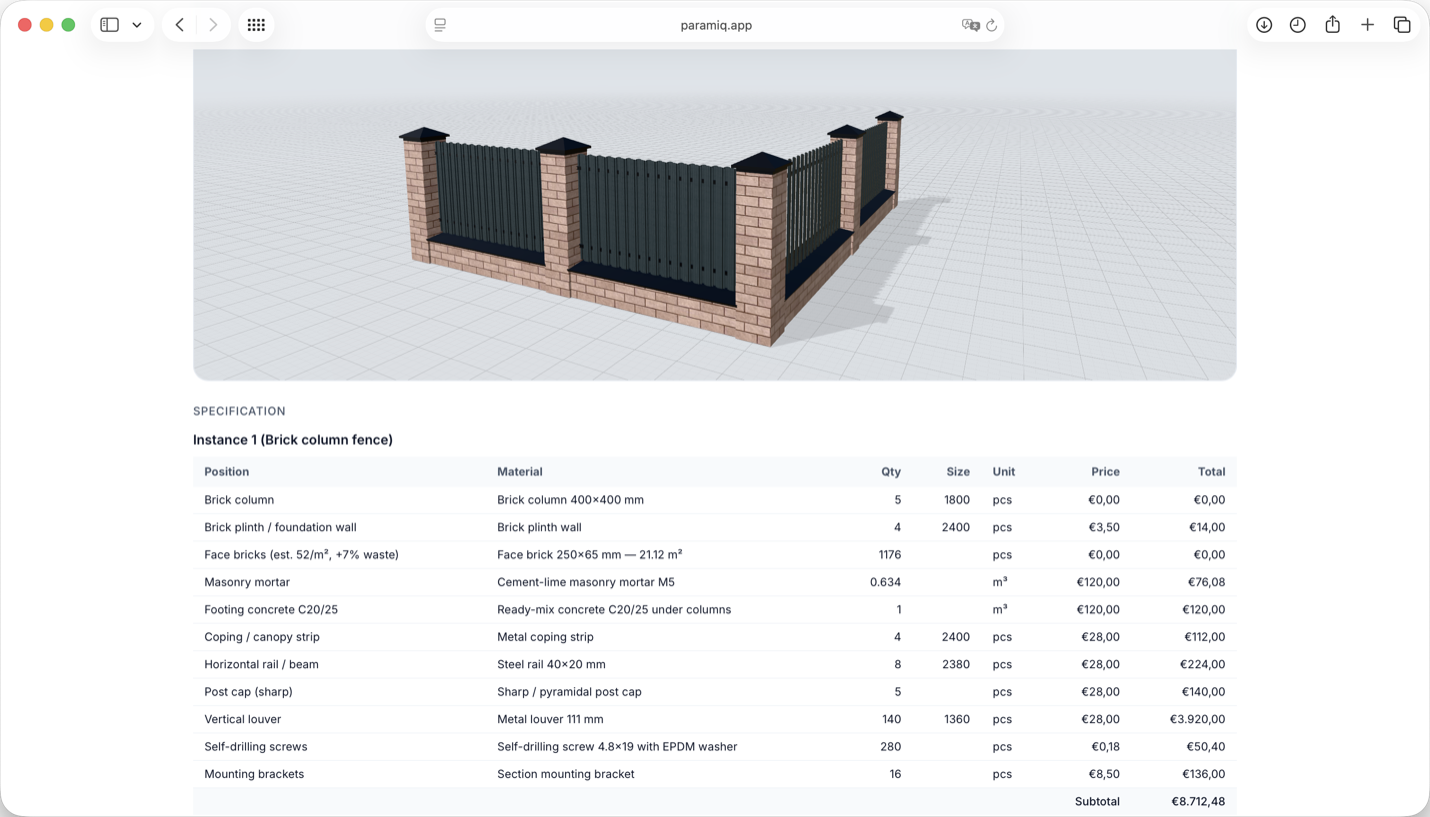Click the €3.920,00 total cell
Image resolution: width=1430 pixels, height=817 pixels.
coord(1197,720)
